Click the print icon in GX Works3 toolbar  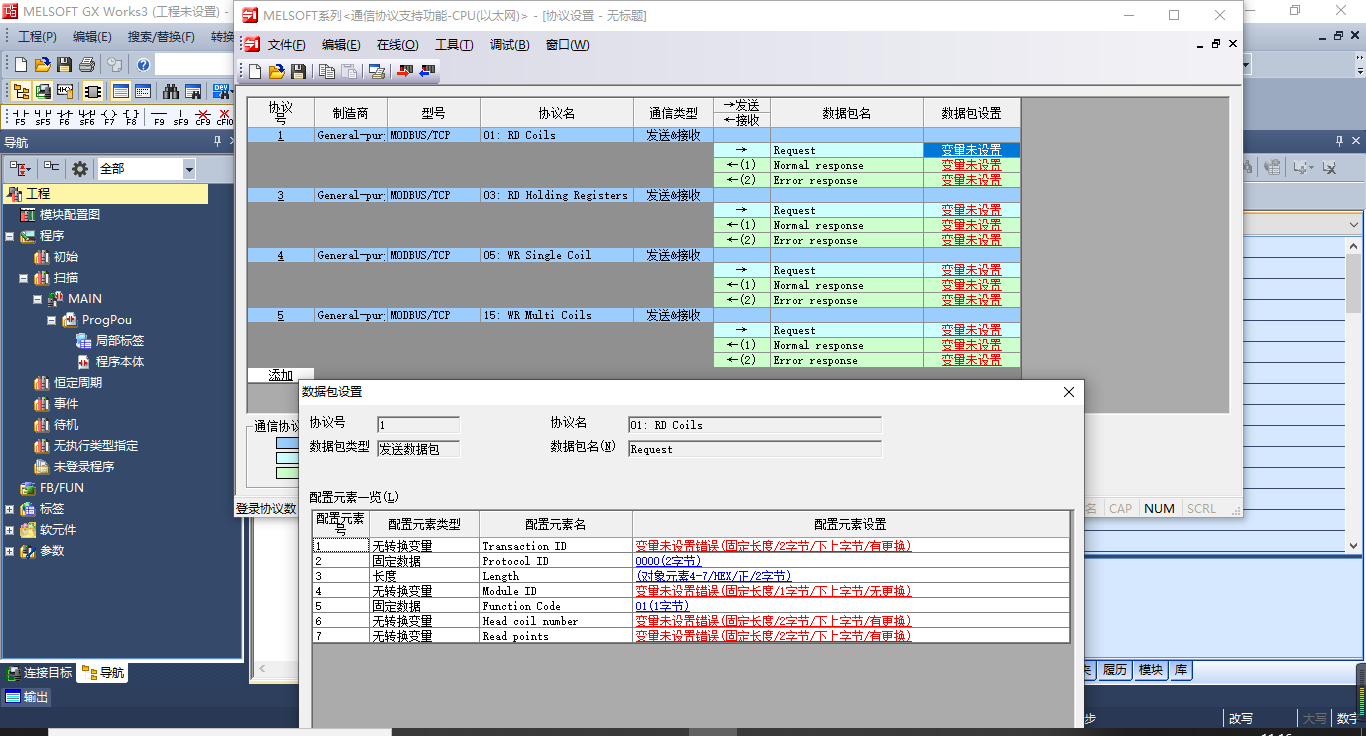(86, 65)
